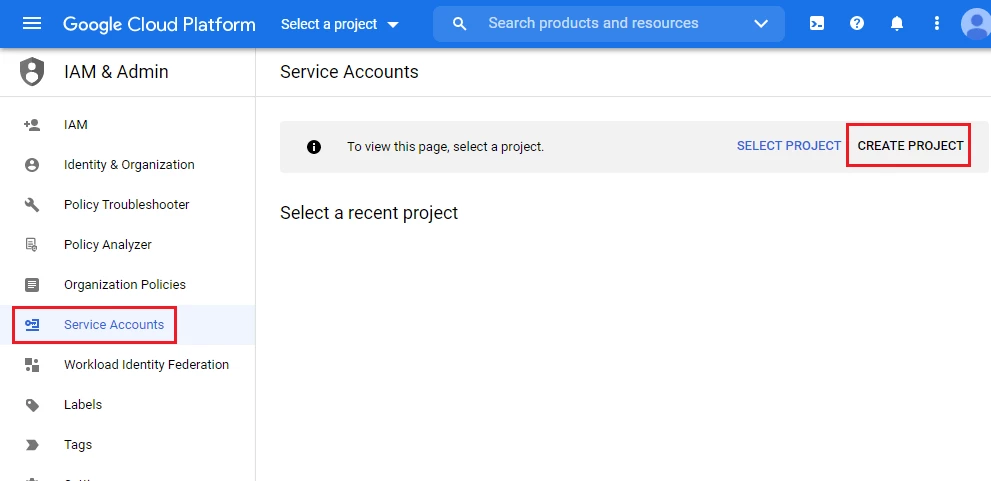Screen dimensions: 991x481
Task: Click the IAM & Admin shield icon
Action: [33, 72]
